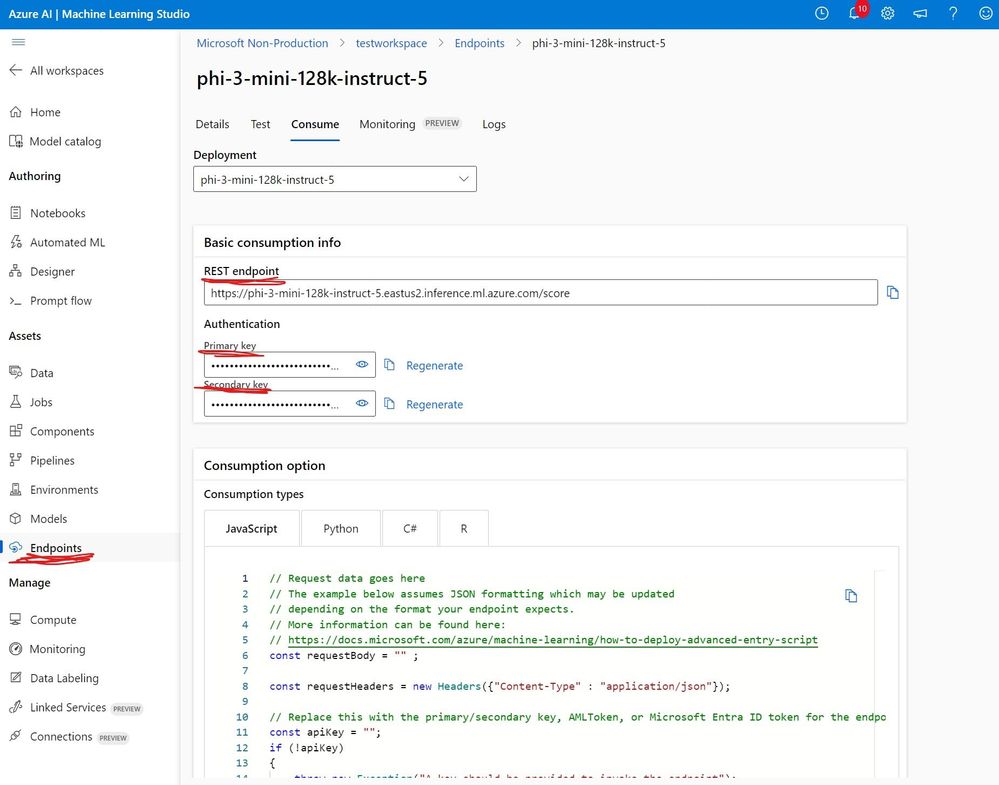Screen dimensions: 999x785
Task: Reveal the secondary key with eye icon
Action: tap(362, 403)
